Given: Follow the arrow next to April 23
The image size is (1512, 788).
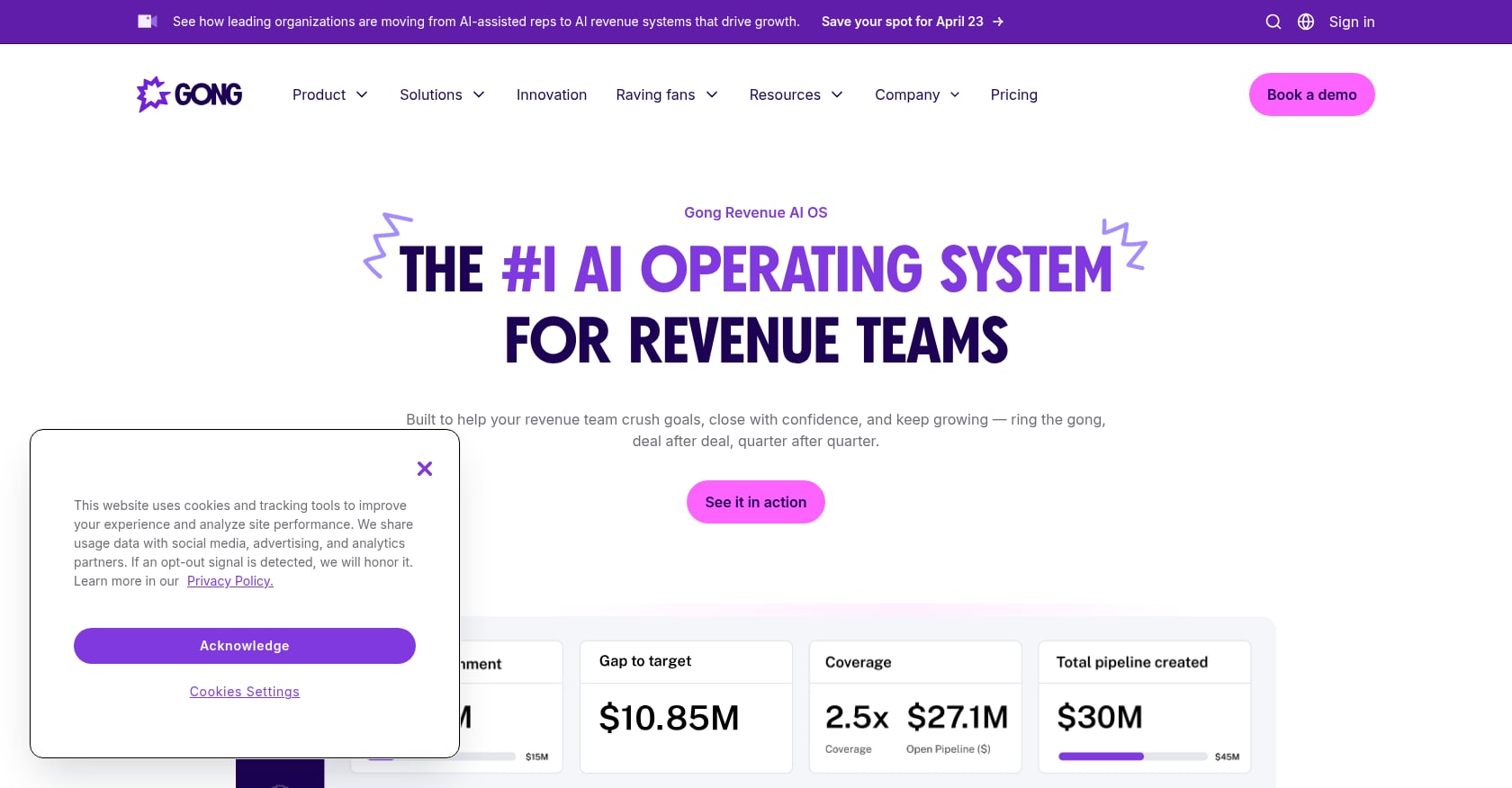Looking at the screenshot, I should coord(998,22).
